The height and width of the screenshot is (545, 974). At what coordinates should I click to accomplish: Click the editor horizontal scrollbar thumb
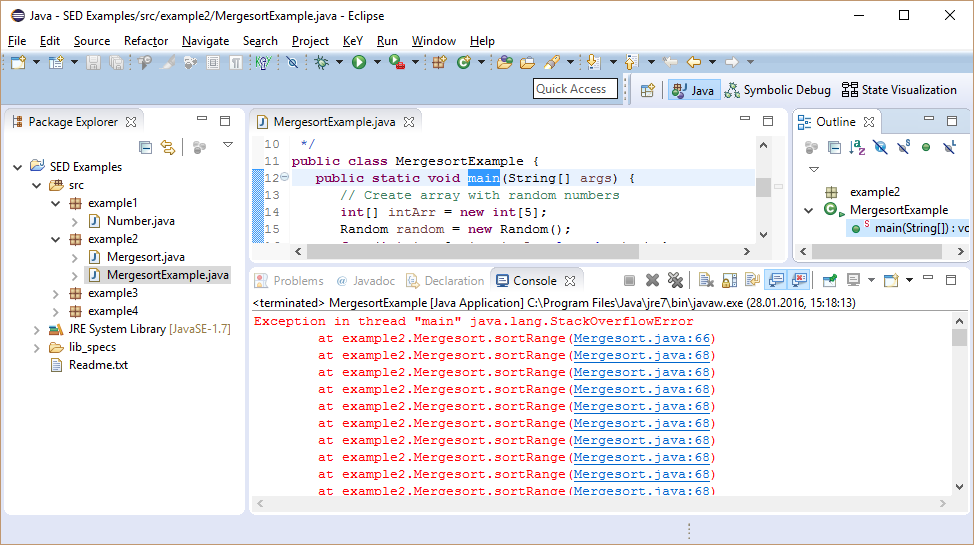click(473, 252)
